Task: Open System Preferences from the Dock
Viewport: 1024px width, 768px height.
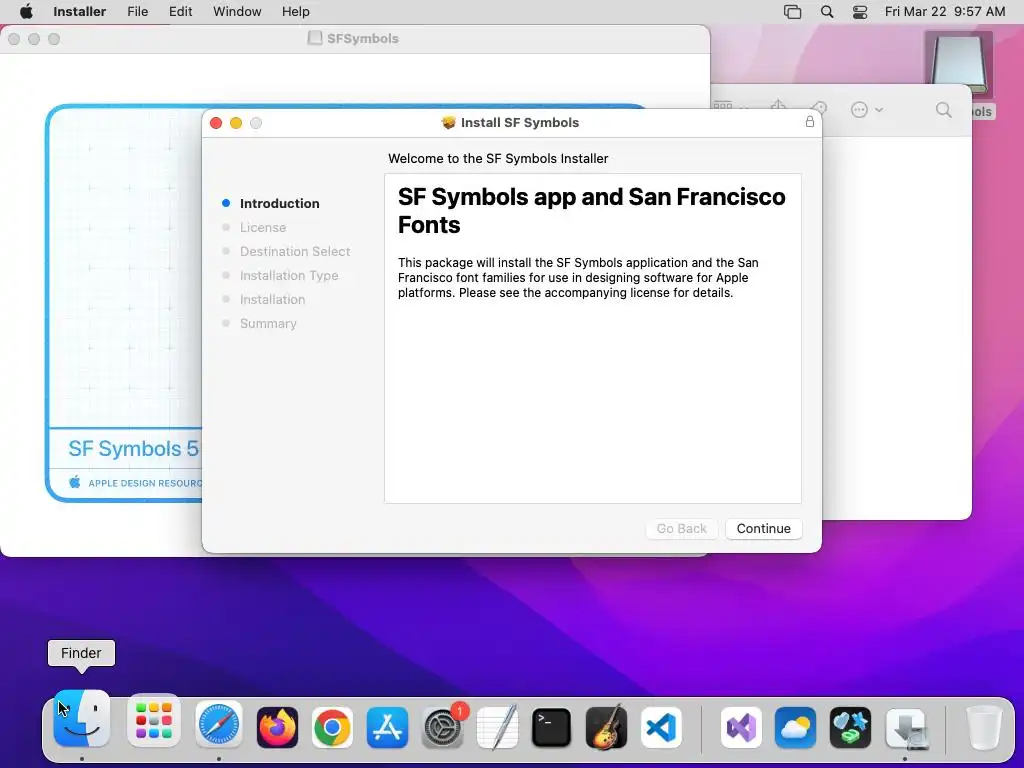Action: click(x=443, y=727)
